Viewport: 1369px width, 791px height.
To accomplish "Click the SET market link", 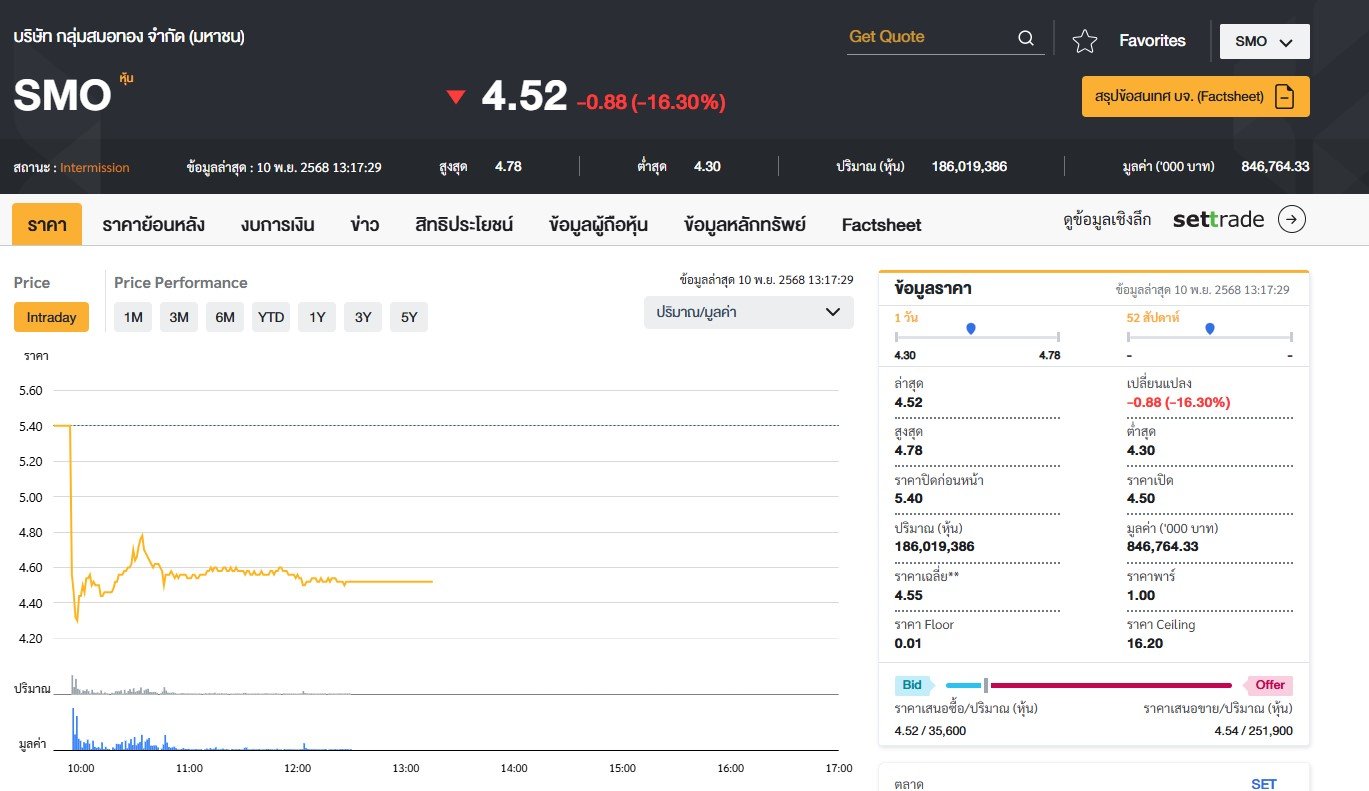I will click(x=1263, y=783).
